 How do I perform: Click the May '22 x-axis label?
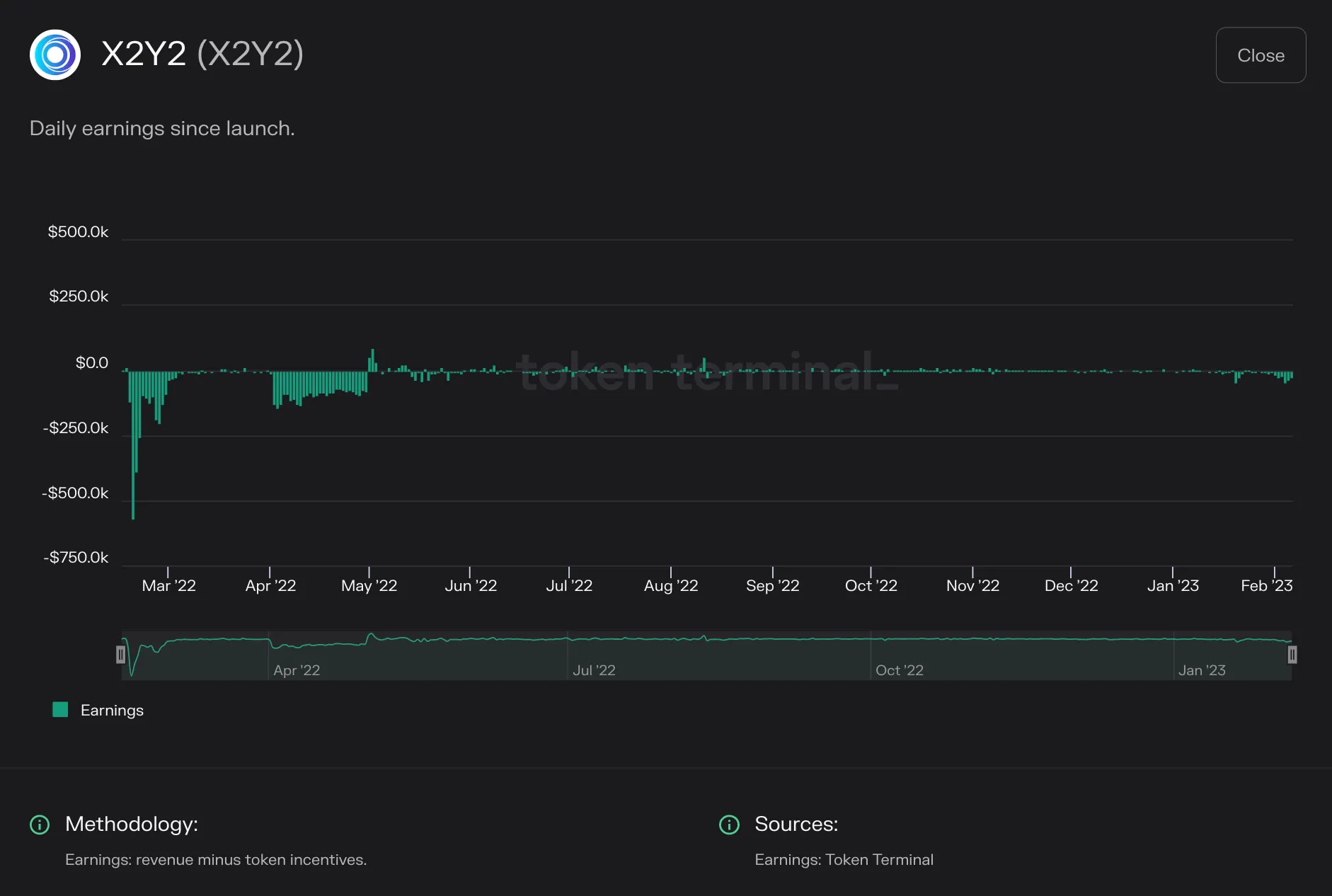[369, 585]
